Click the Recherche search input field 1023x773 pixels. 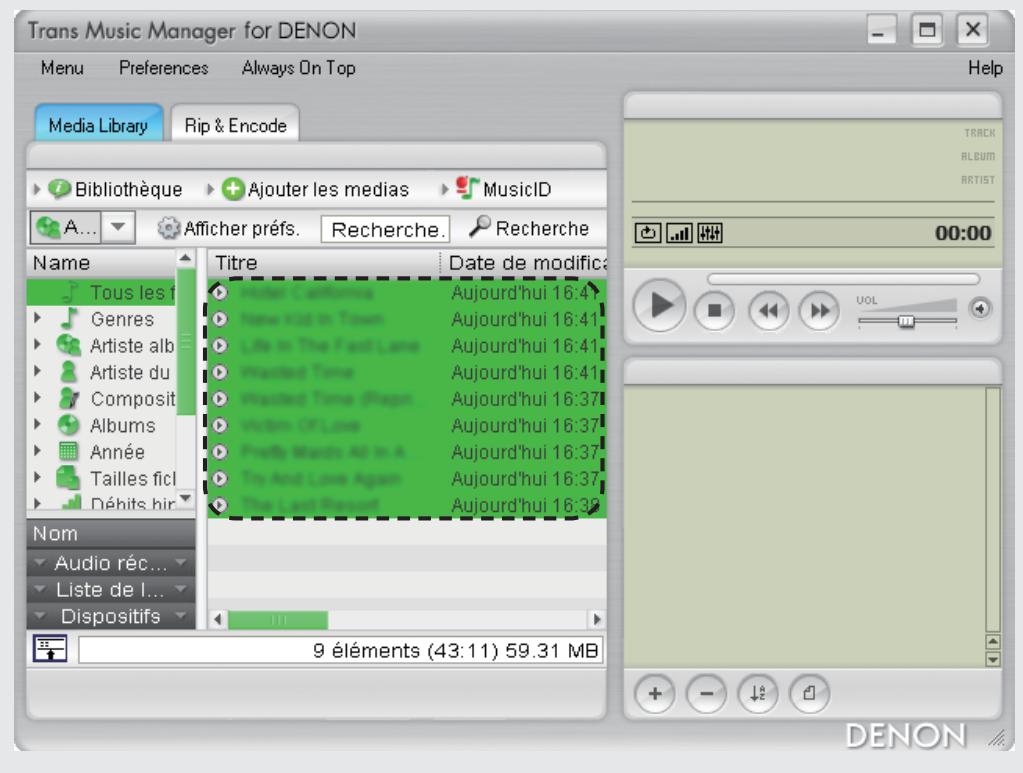point(385,230)
